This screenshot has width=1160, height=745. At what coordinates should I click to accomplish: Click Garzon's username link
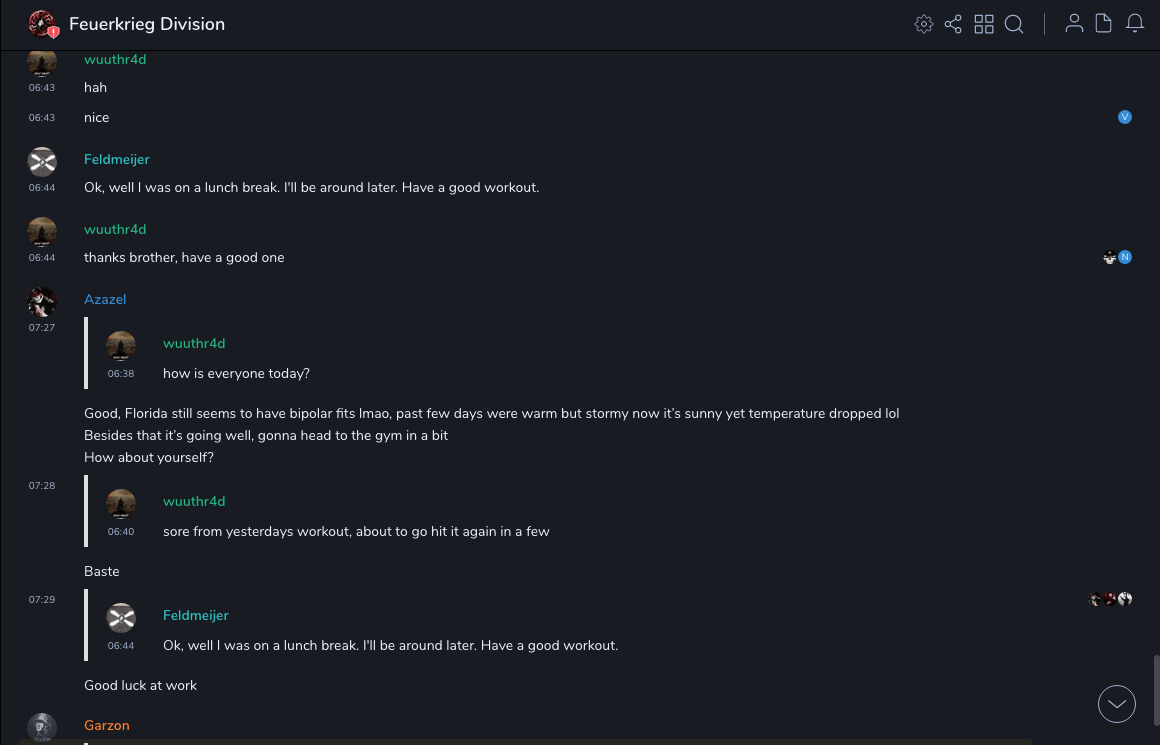107,725
